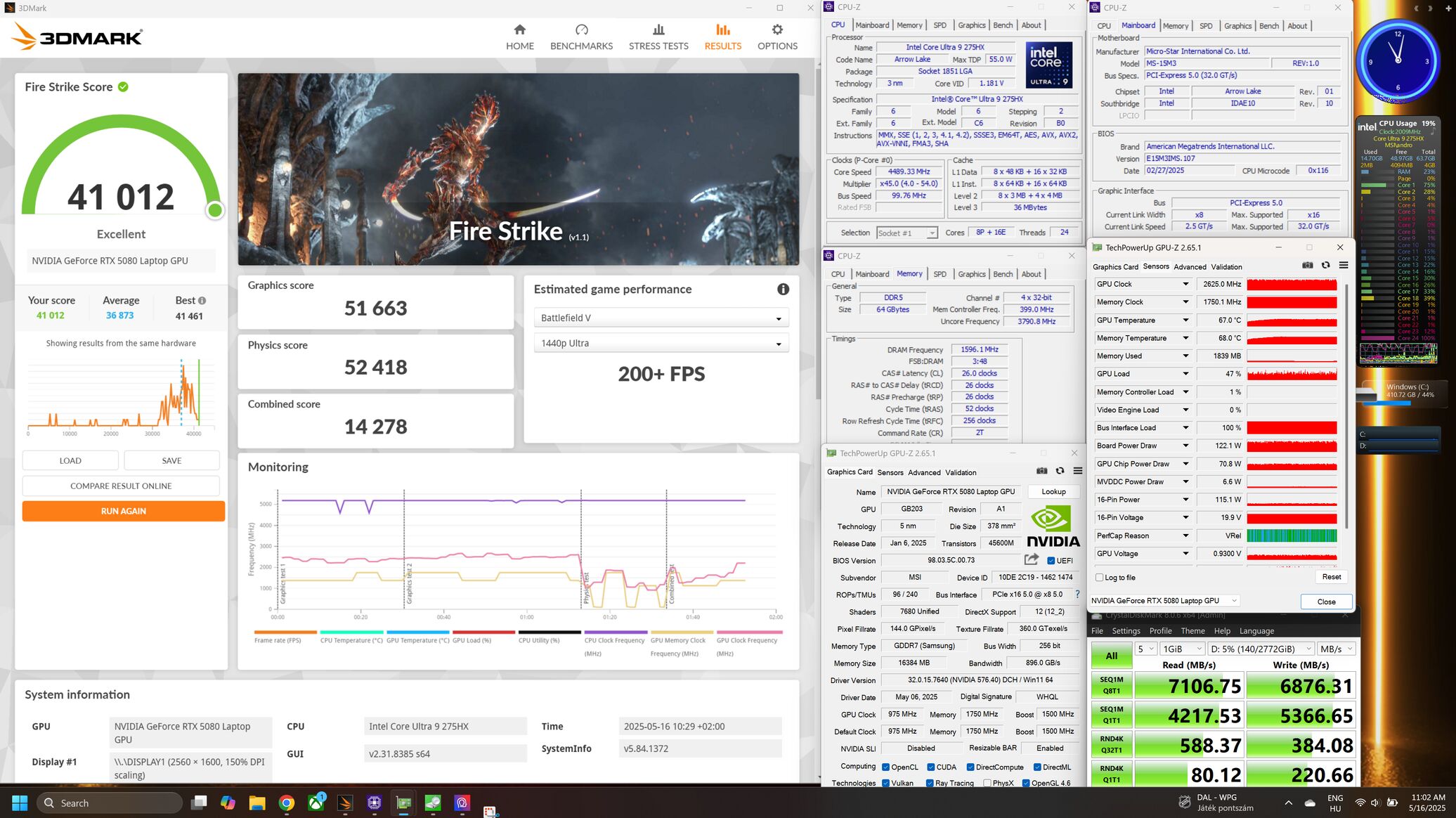
Task: Toggle the PhysX checkbox
Action: [987, 783]
